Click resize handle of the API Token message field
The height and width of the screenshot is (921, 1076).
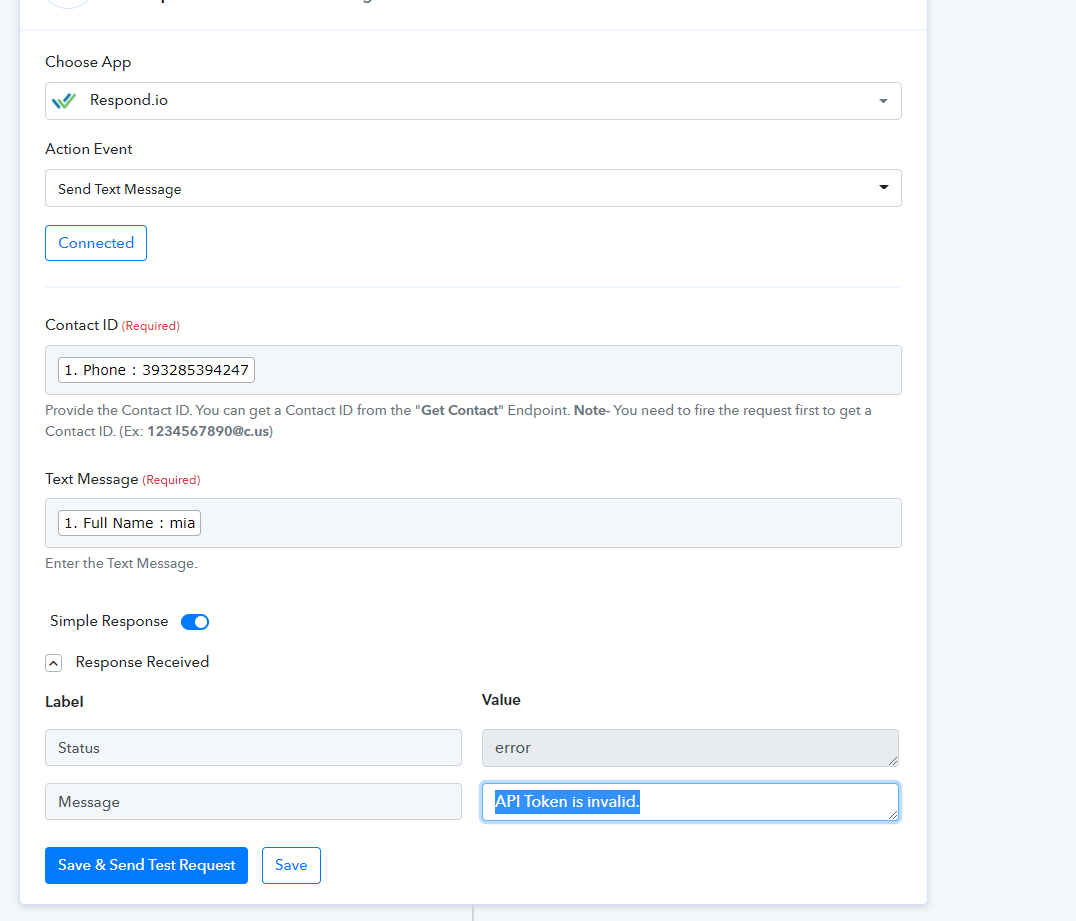coord(892,815)
